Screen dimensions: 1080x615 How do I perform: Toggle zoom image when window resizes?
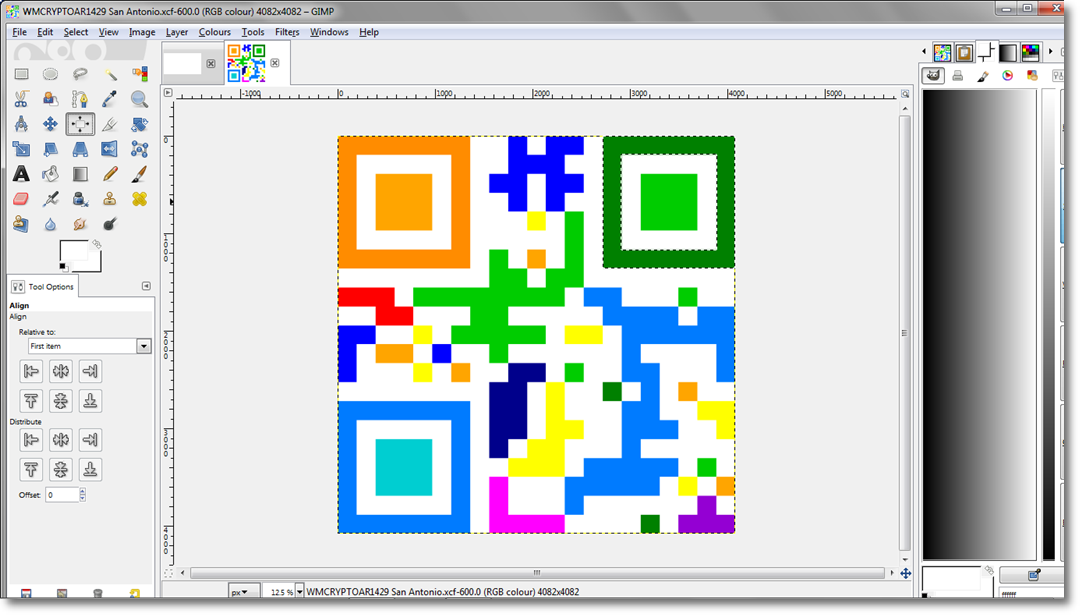pyautogui.click(x=905, y=94)
